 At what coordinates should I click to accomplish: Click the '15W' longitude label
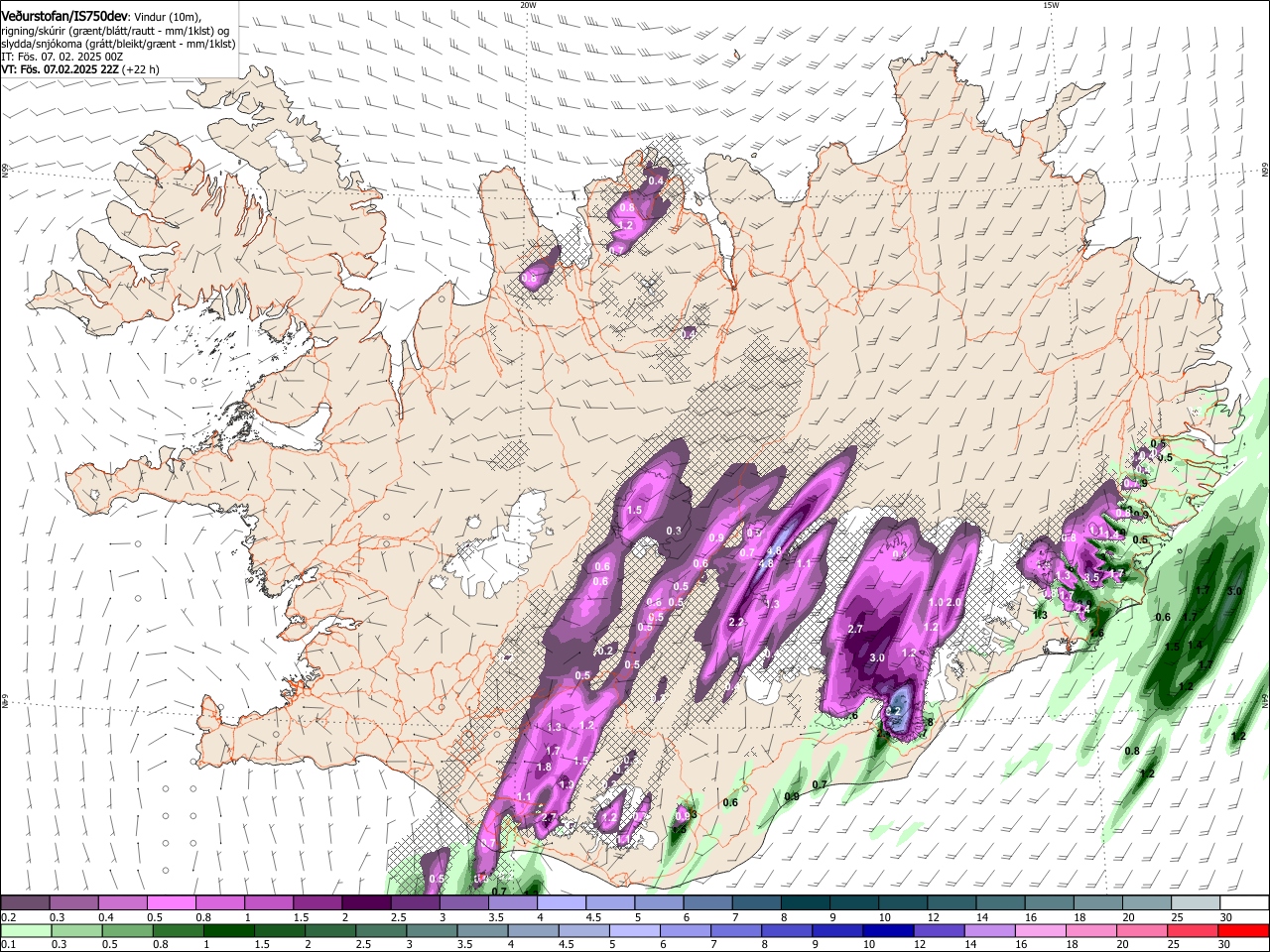point(1050,5)
